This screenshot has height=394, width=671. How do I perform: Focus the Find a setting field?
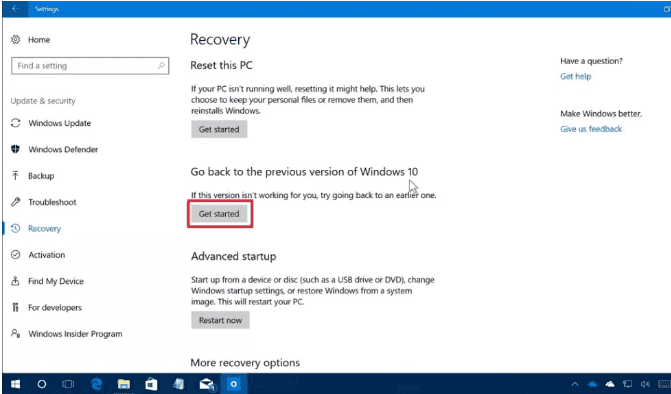[90, 65]
